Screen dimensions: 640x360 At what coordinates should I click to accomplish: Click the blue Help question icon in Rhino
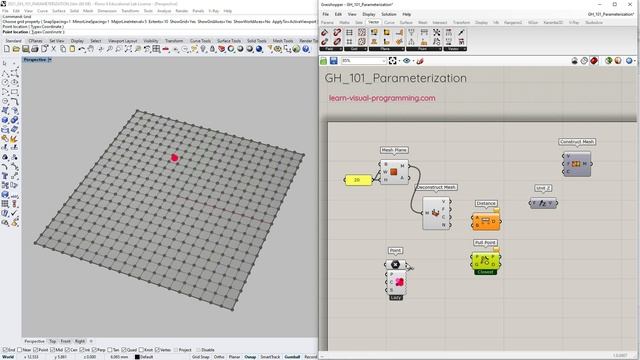(x=306, y=49)
